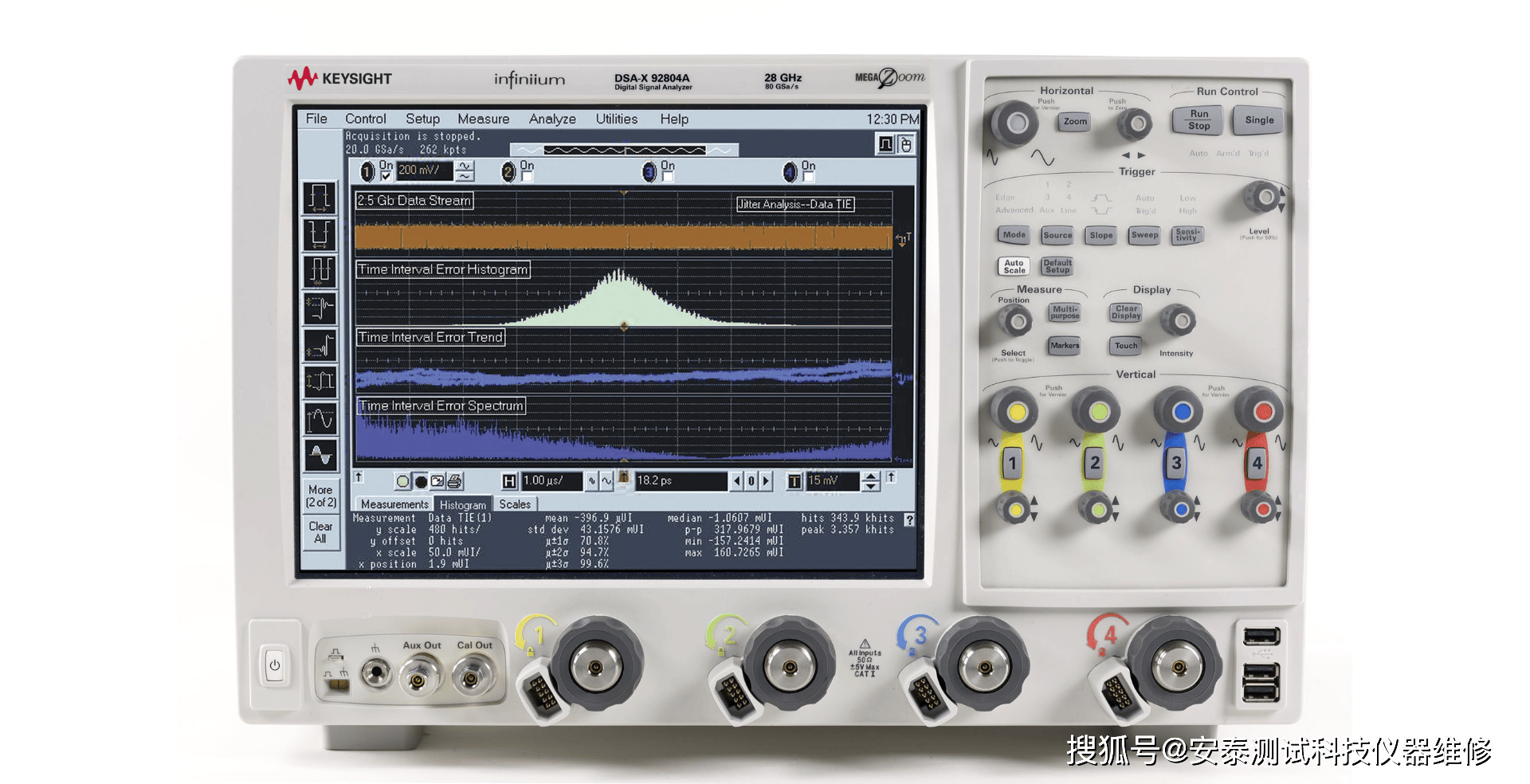Select the period measurement icon with two pulses
This screenshot has width=1530, height=784.
320,271
